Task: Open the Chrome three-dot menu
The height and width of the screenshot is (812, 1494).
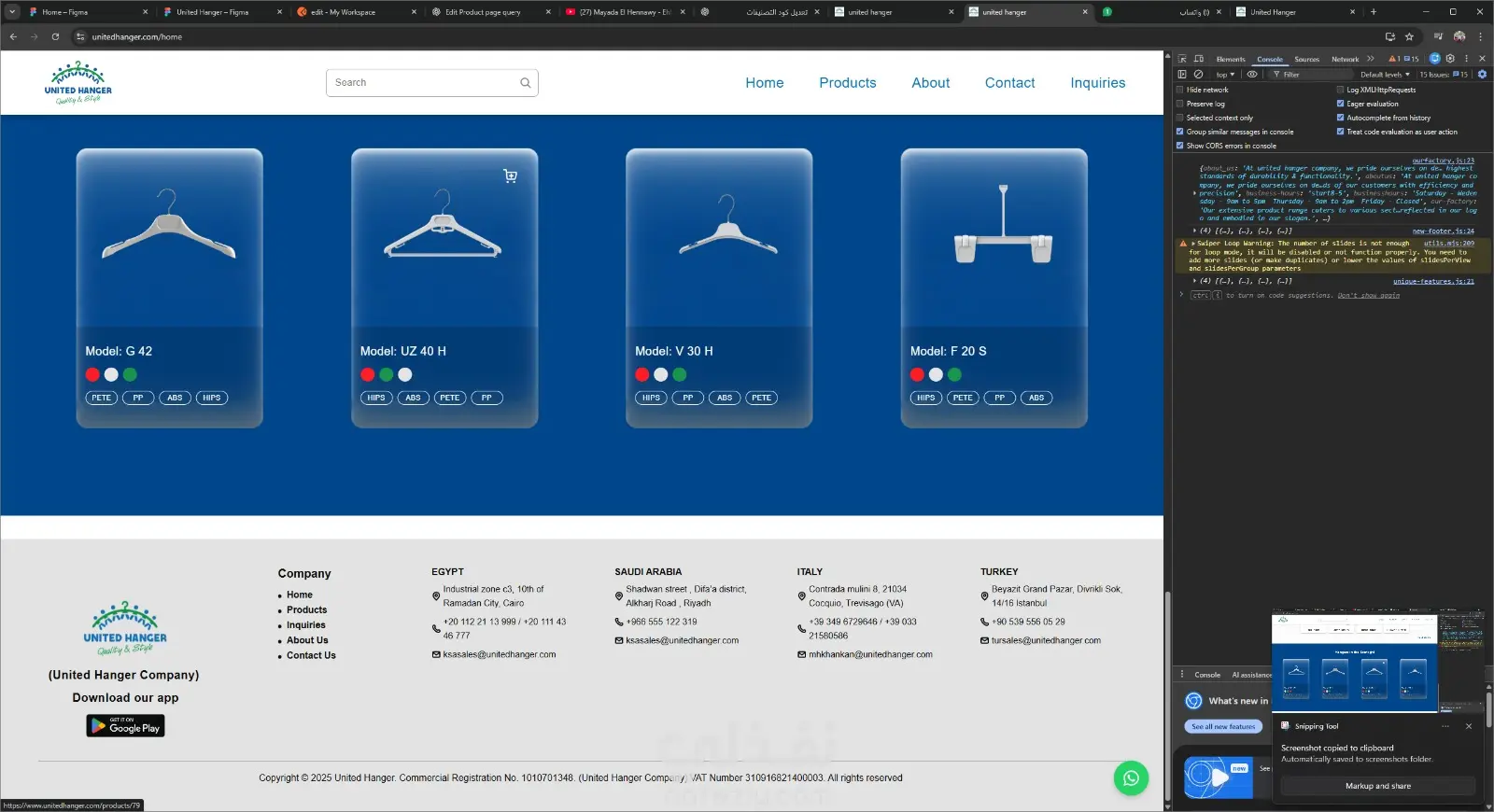Action: pos(1480,37)
